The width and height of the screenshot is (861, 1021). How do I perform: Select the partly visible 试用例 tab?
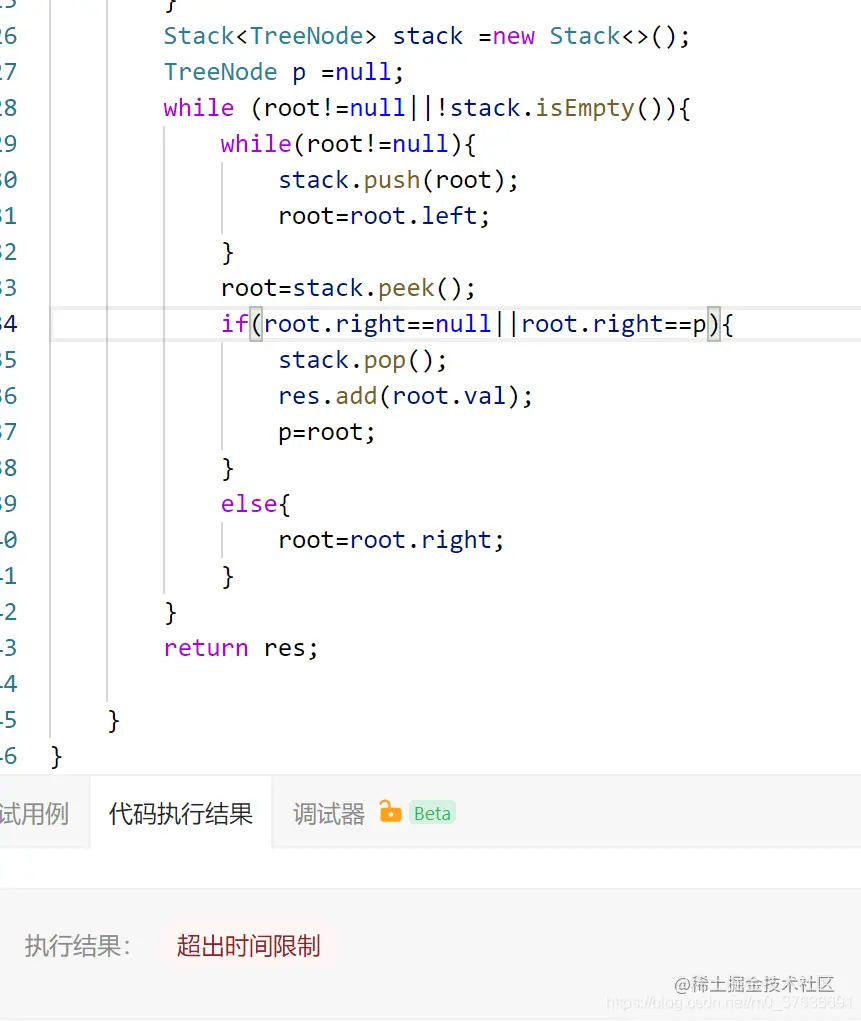tap(34, 813)
